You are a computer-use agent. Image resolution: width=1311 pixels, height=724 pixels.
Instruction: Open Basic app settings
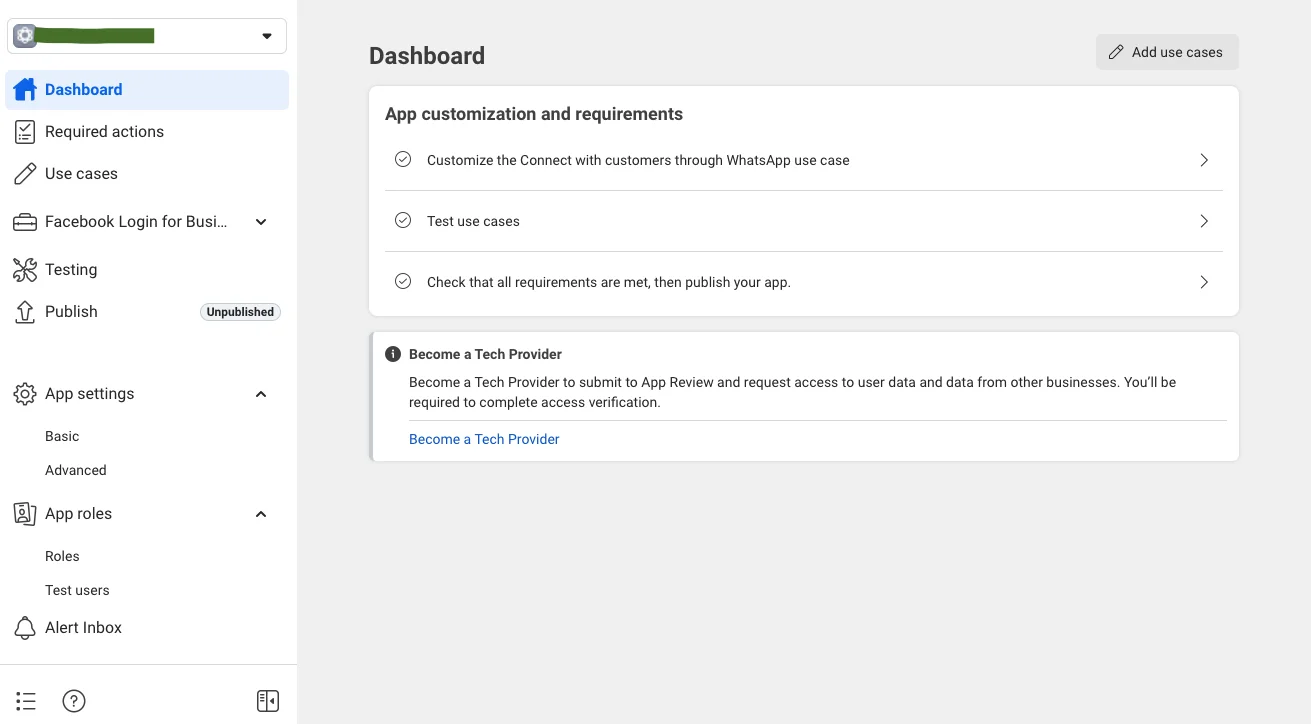point(62,436)
